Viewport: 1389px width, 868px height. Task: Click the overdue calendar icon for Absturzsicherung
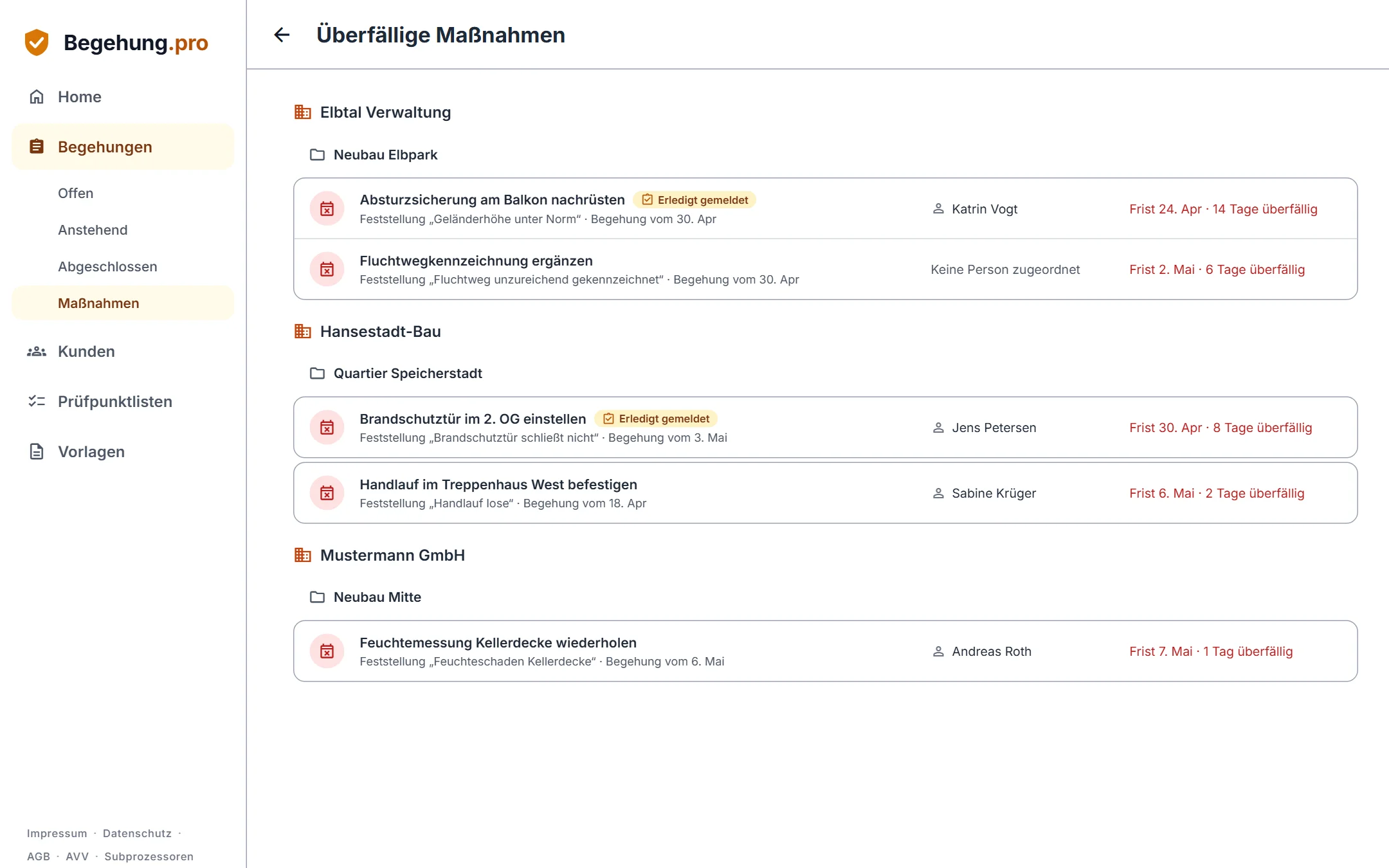[x=327, y=208]
